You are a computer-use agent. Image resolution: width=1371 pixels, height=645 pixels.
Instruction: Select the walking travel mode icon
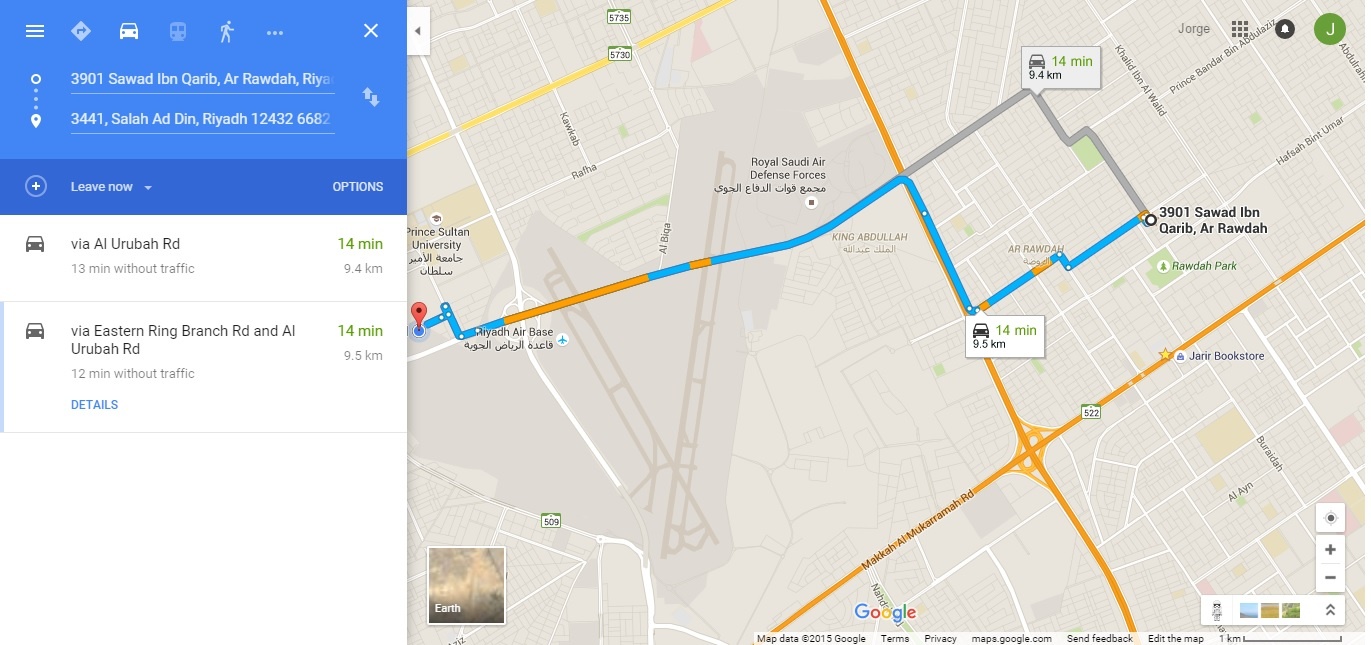click(x=226, y=31)
